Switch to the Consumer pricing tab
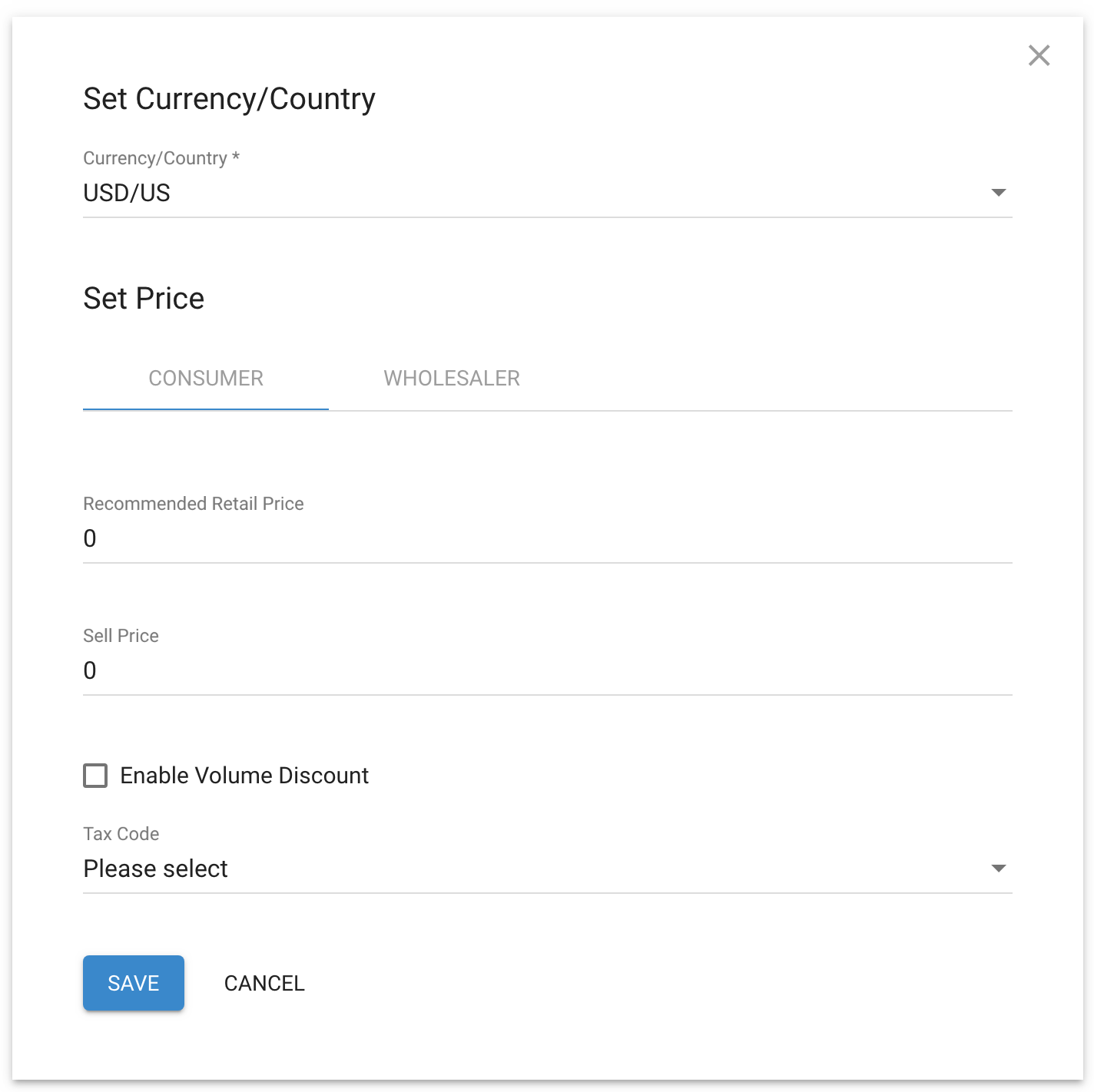Screen dimensions: 1094x1092 pos(206,378)
